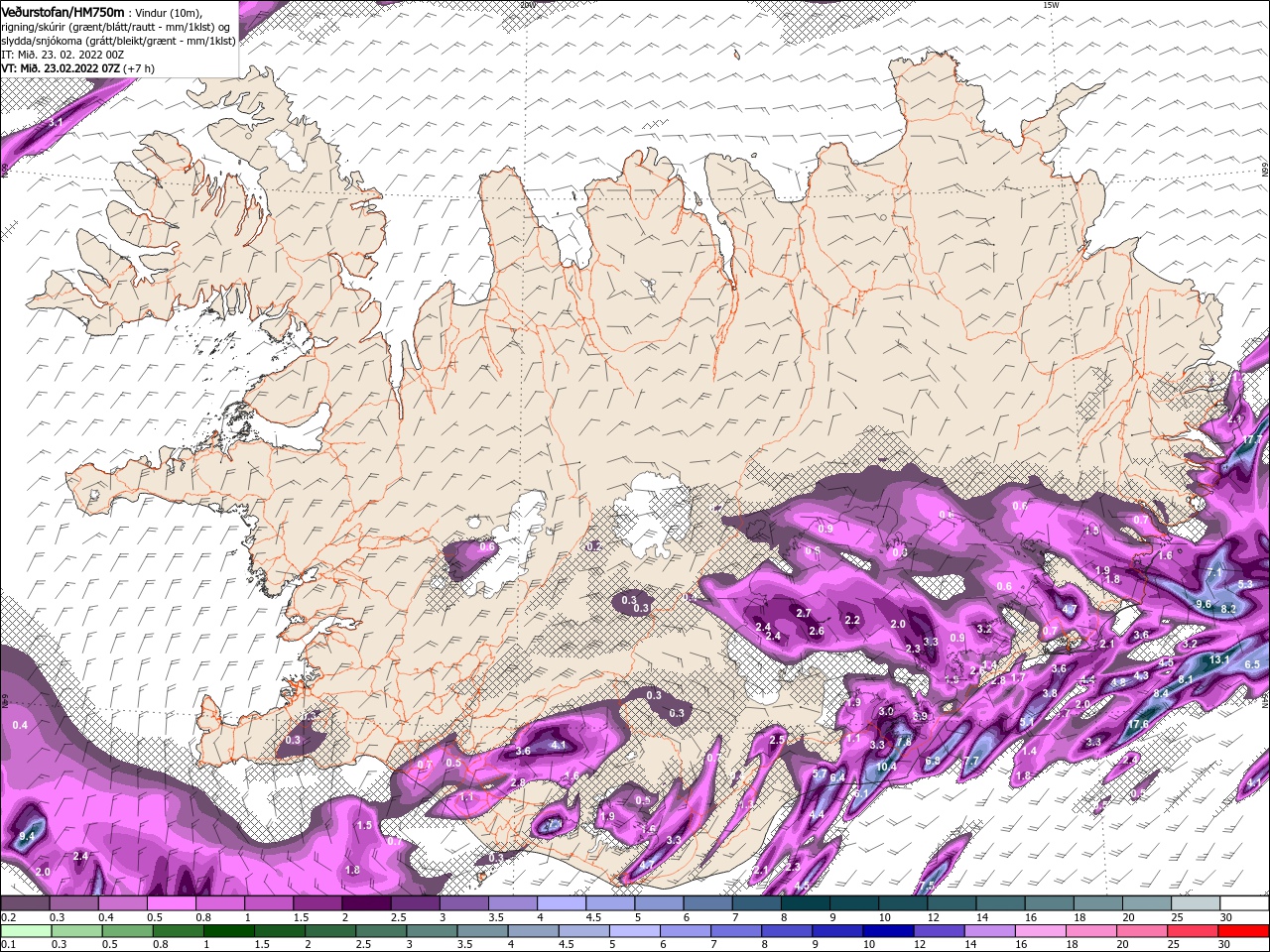
Task: Pick lower scale swatch between 10 and 12
Action: tap(888, 931)
